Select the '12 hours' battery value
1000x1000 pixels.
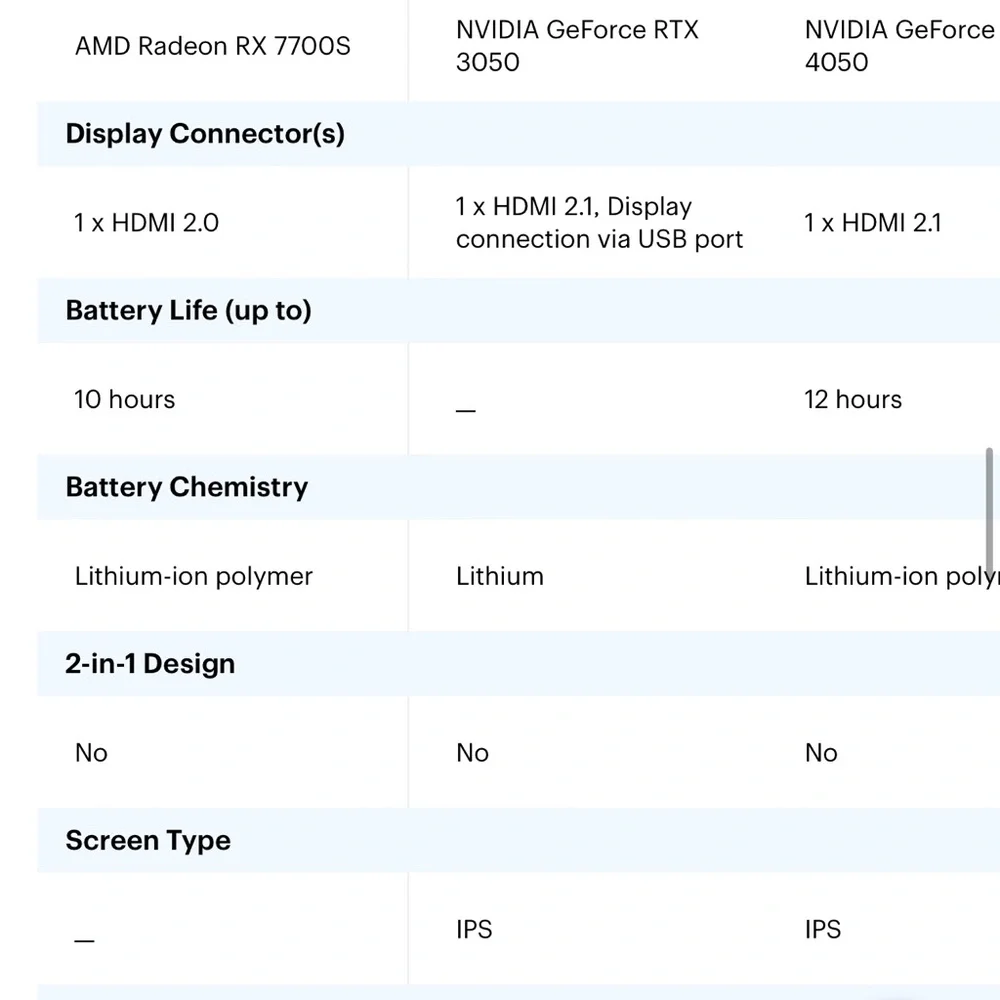click(853, 399)
